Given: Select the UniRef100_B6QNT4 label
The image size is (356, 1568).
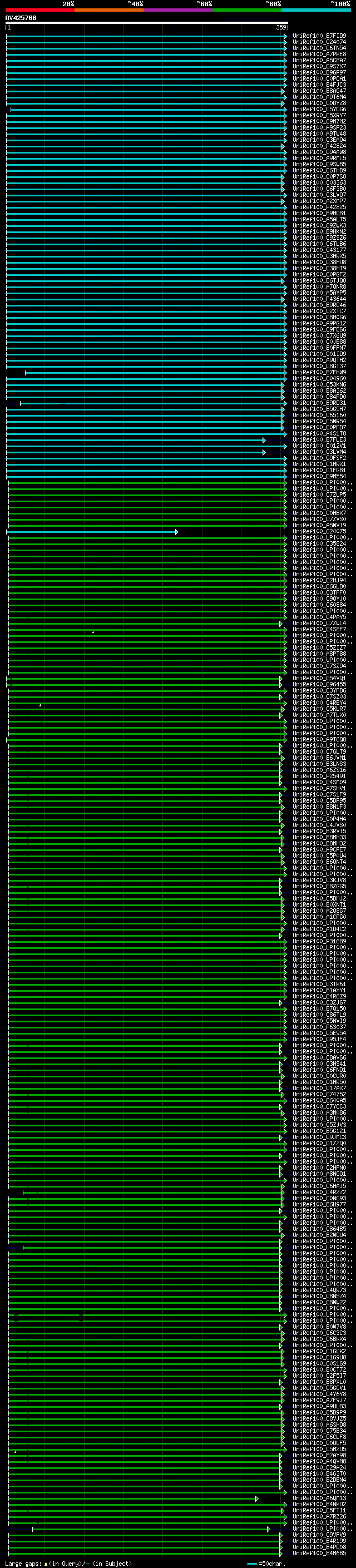Looking at the screenshot, I should (319, 862).
